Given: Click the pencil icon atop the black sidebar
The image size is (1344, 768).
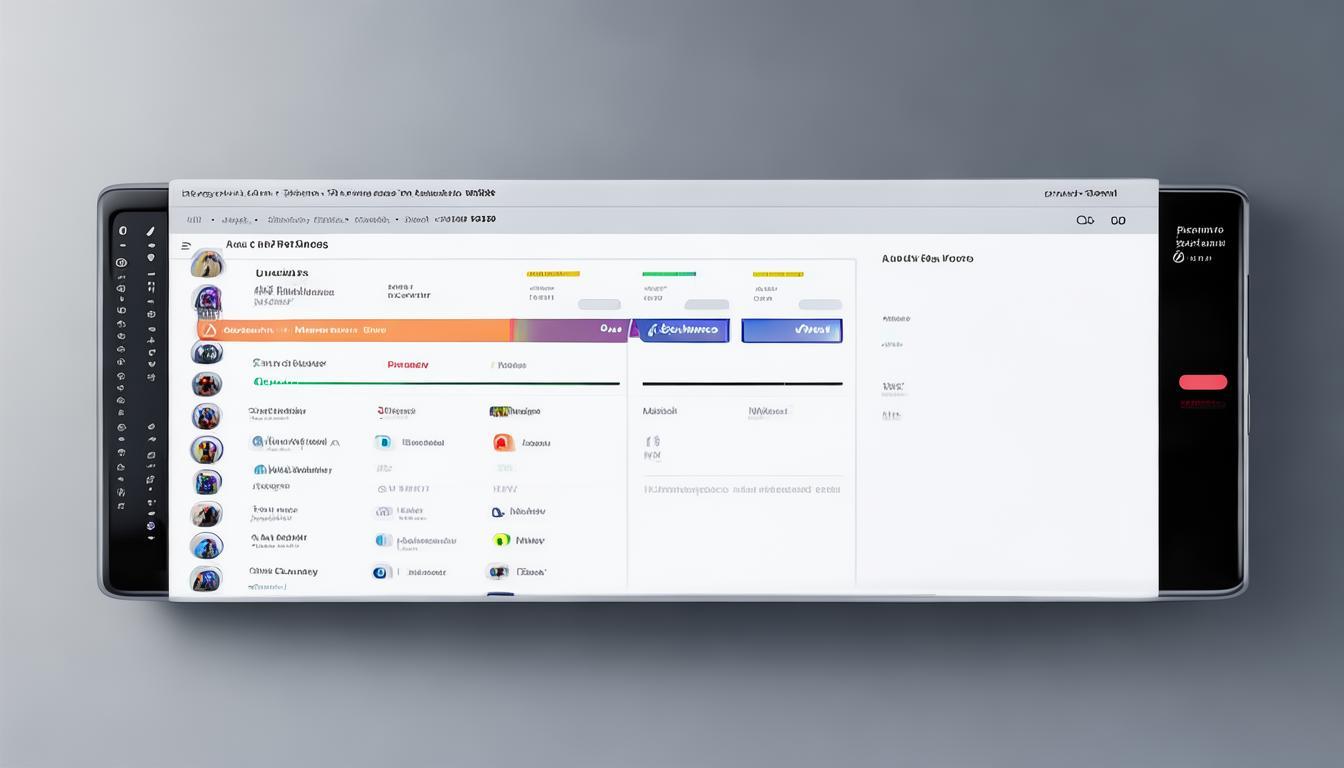Looking at the screenshot, I should pos(150,231).
